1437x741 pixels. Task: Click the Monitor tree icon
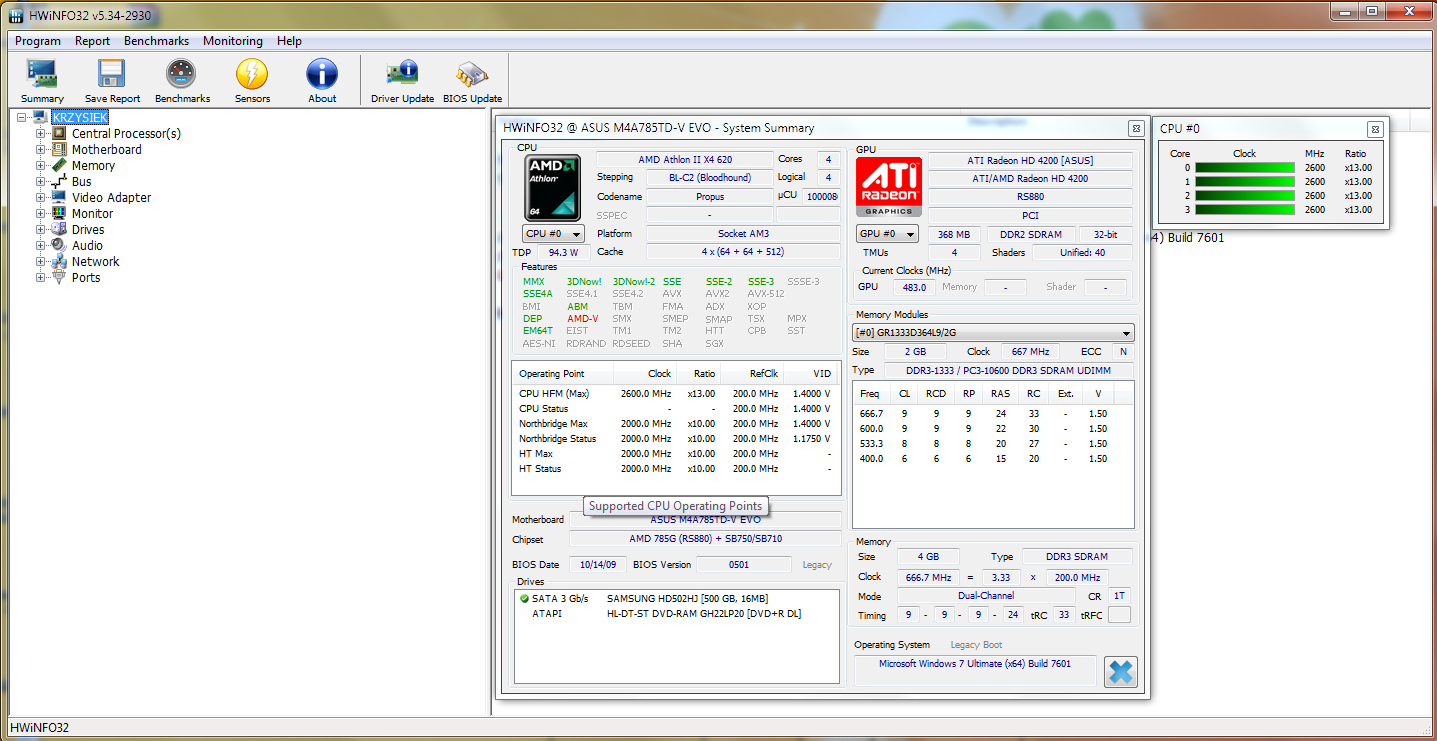point(59,213)
